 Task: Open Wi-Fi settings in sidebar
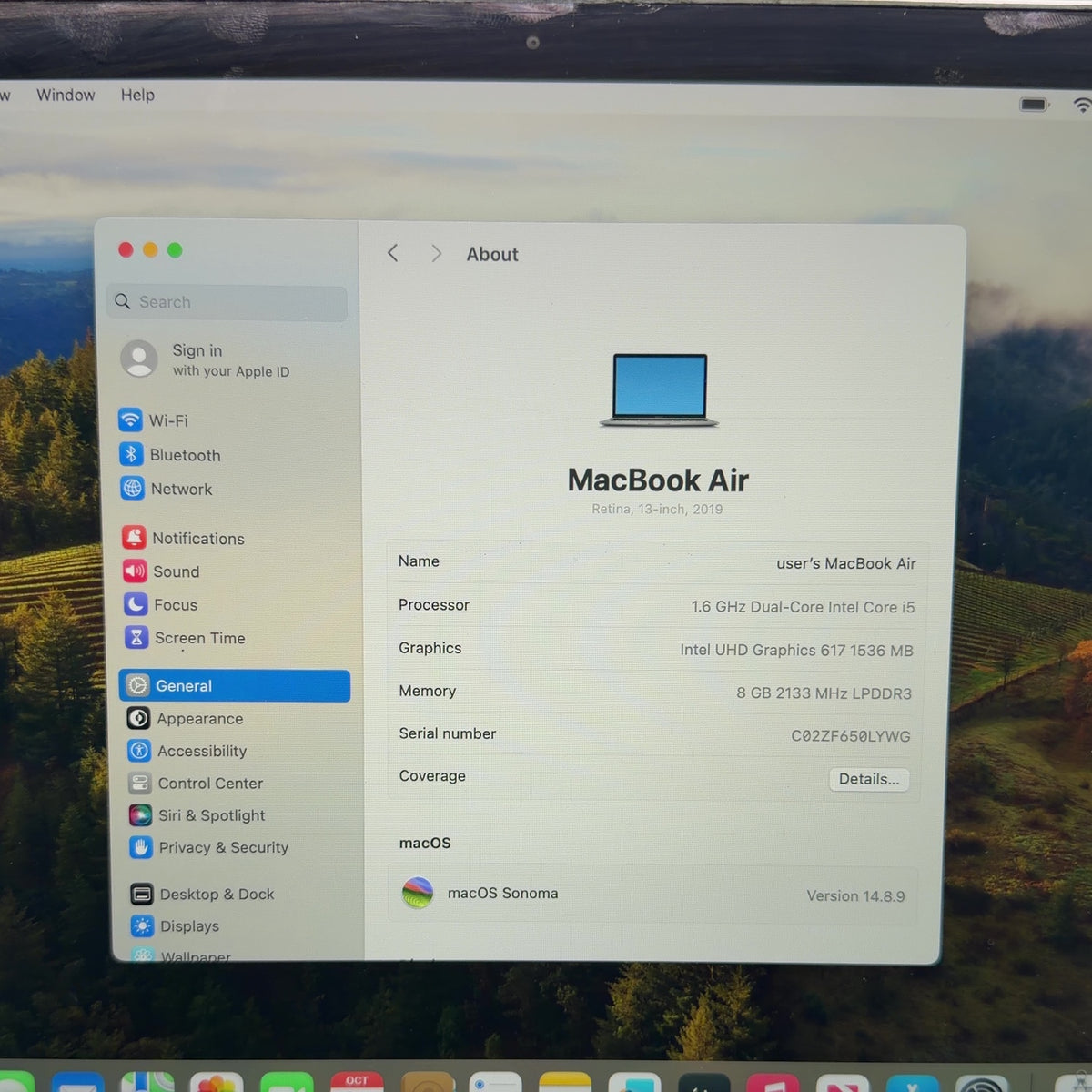(153, 420)
